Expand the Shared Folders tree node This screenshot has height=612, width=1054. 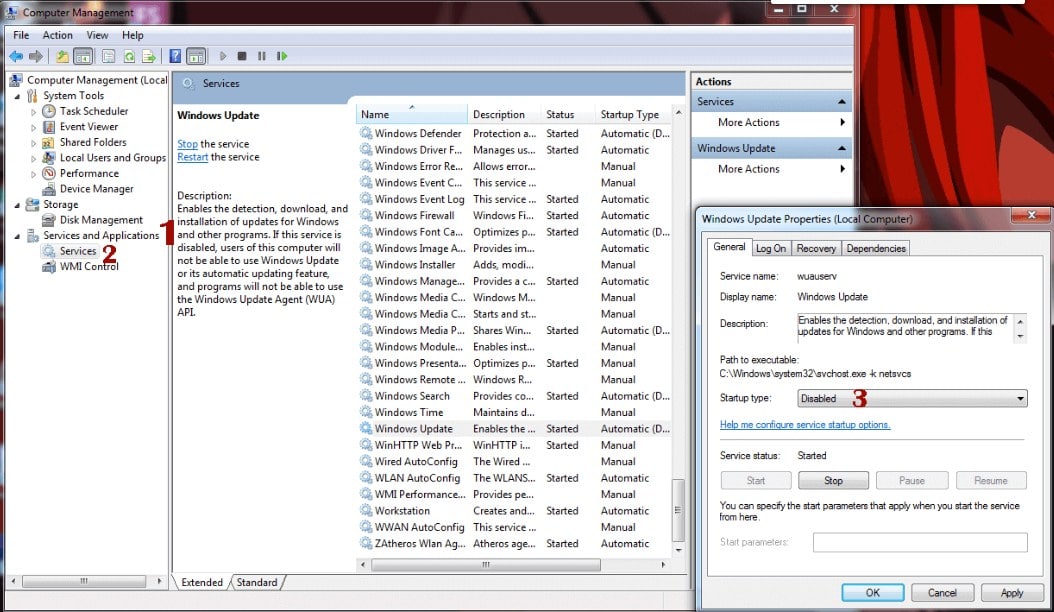pos(34,143)
